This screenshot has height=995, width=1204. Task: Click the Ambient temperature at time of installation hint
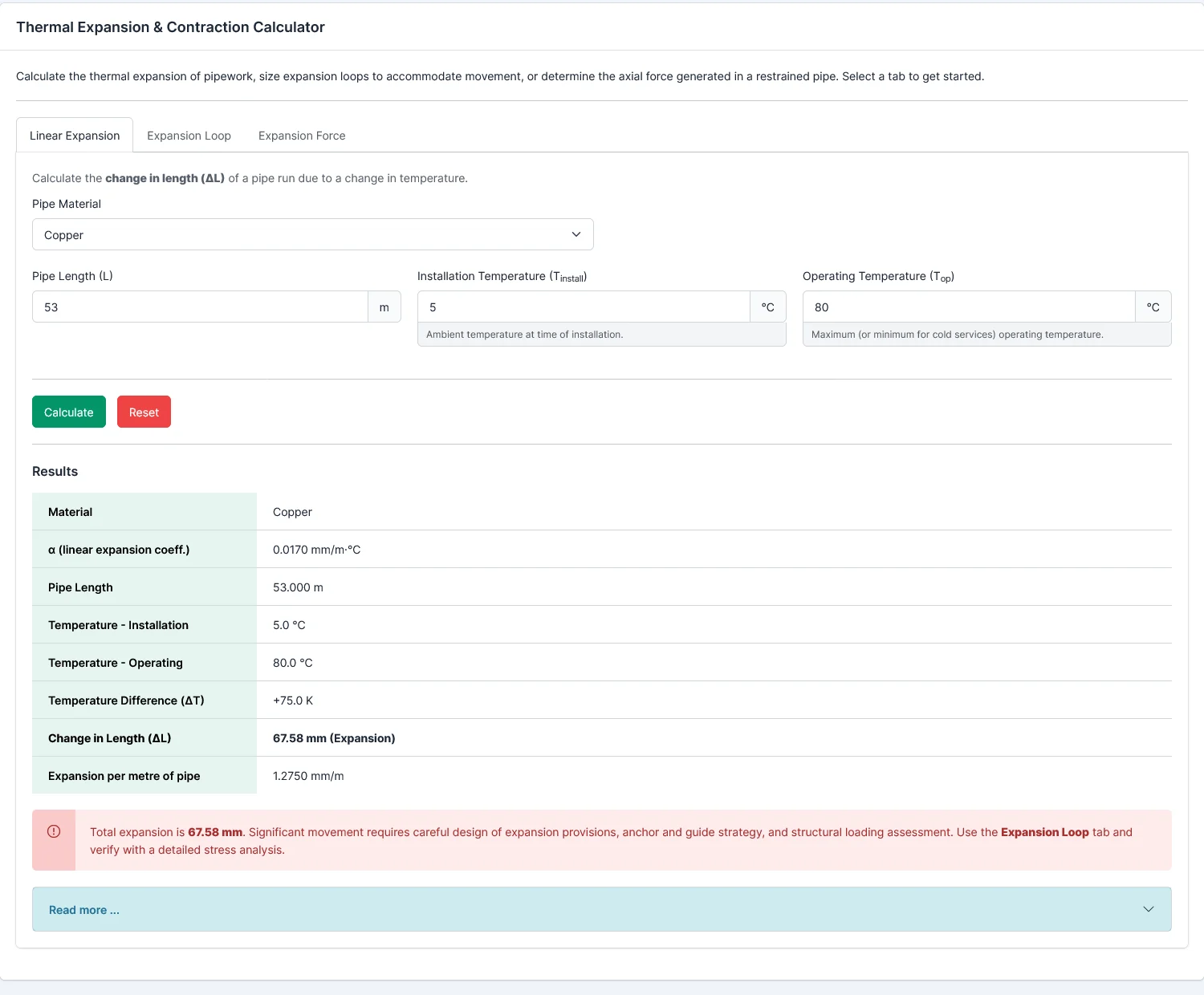coord(524,335)
